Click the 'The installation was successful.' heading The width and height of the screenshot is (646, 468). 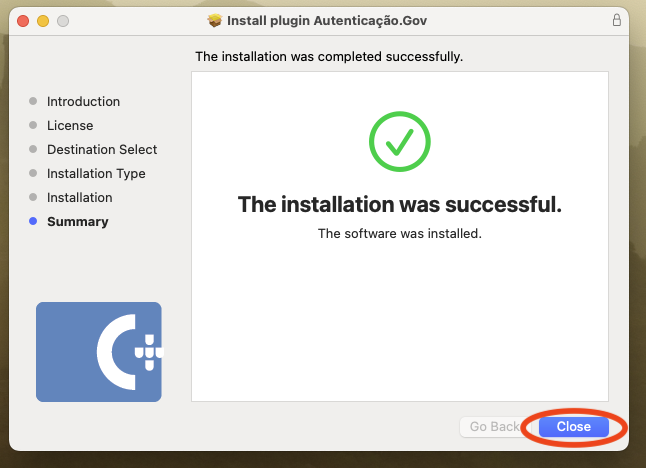click(400, 204)
